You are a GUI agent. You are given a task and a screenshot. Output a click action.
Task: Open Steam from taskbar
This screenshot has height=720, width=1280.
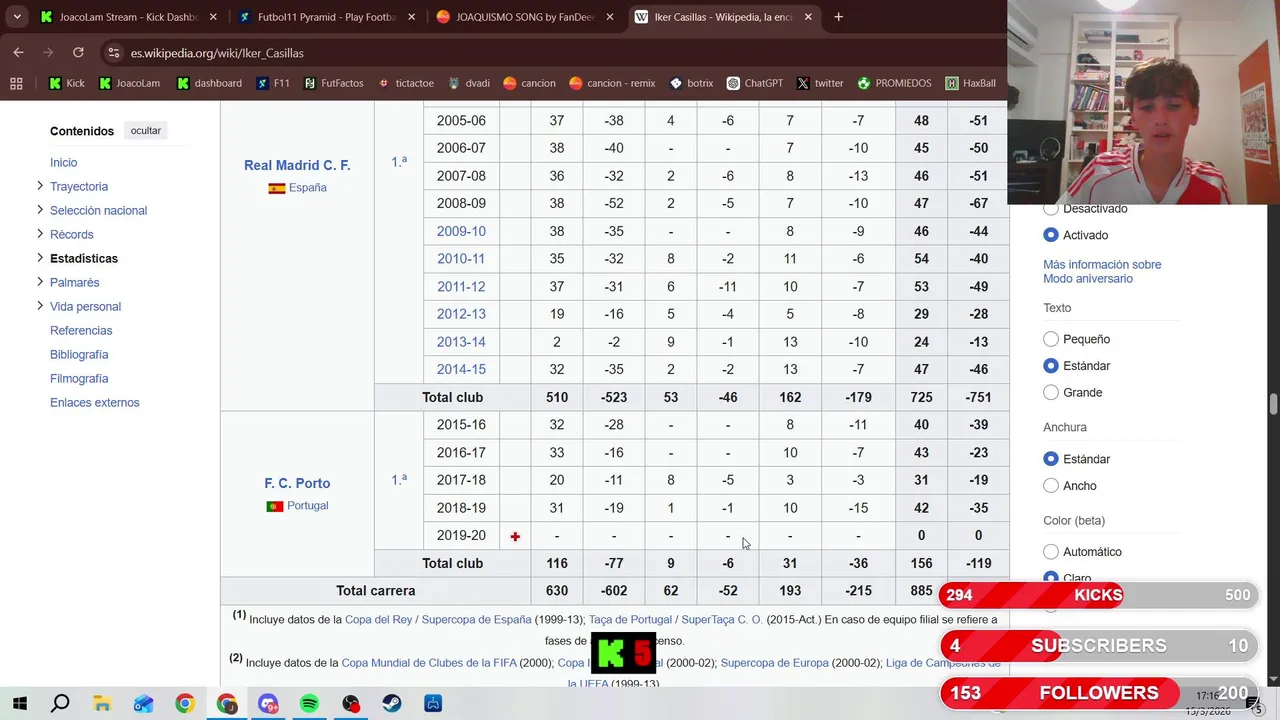[392, 703]
